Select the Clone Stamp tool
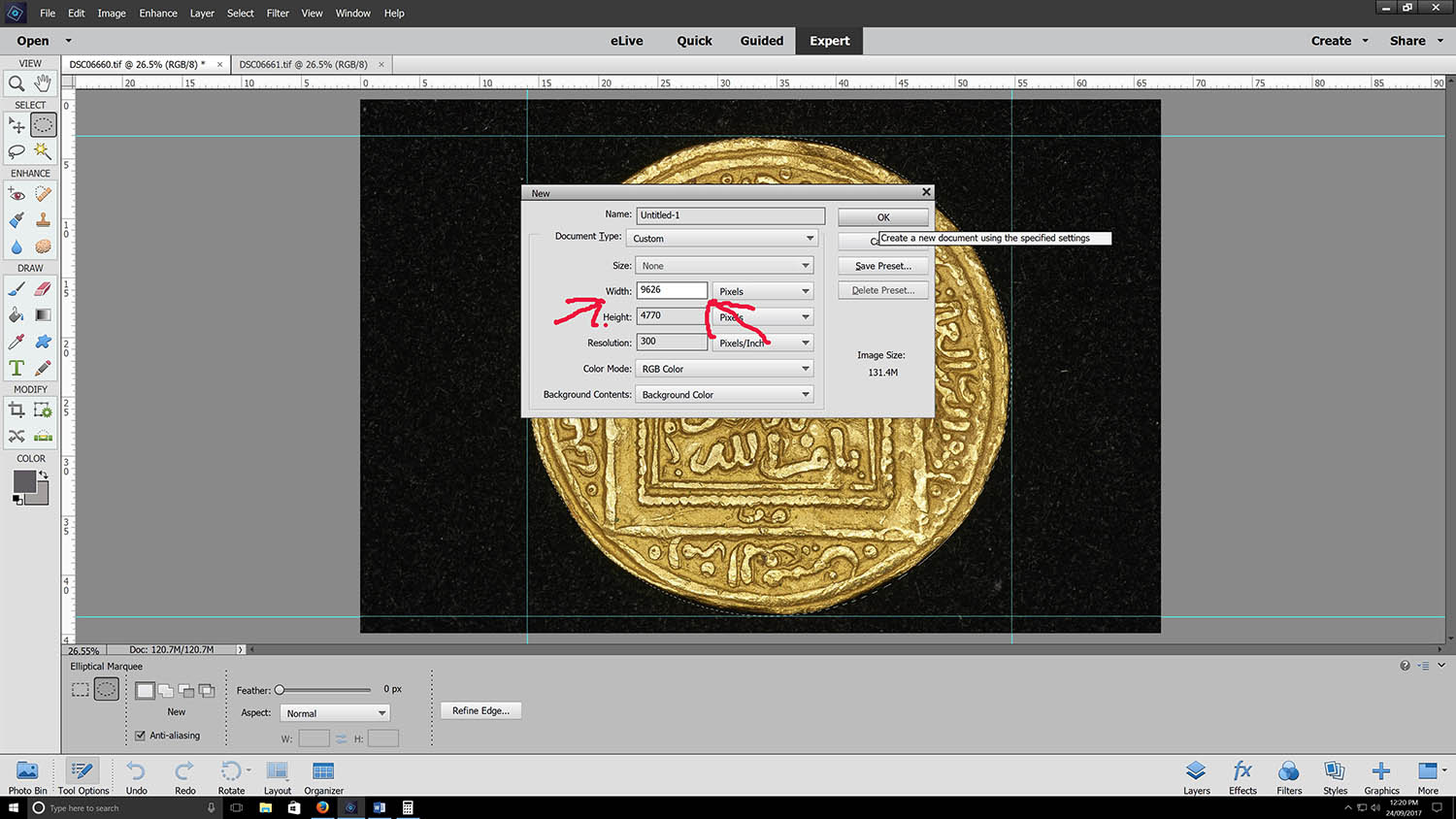Viewport: 1456px width, 819px height. 43,220
